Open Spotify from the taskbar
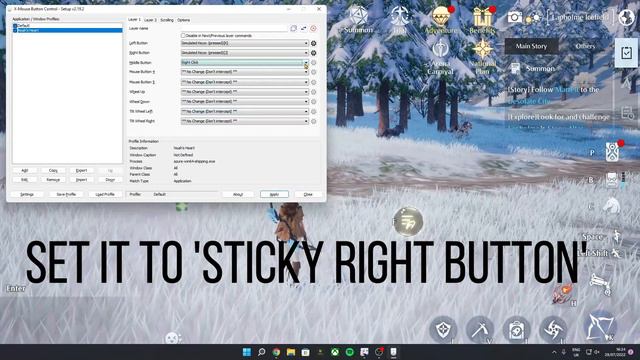640x360 pixels. pos(350,352)
